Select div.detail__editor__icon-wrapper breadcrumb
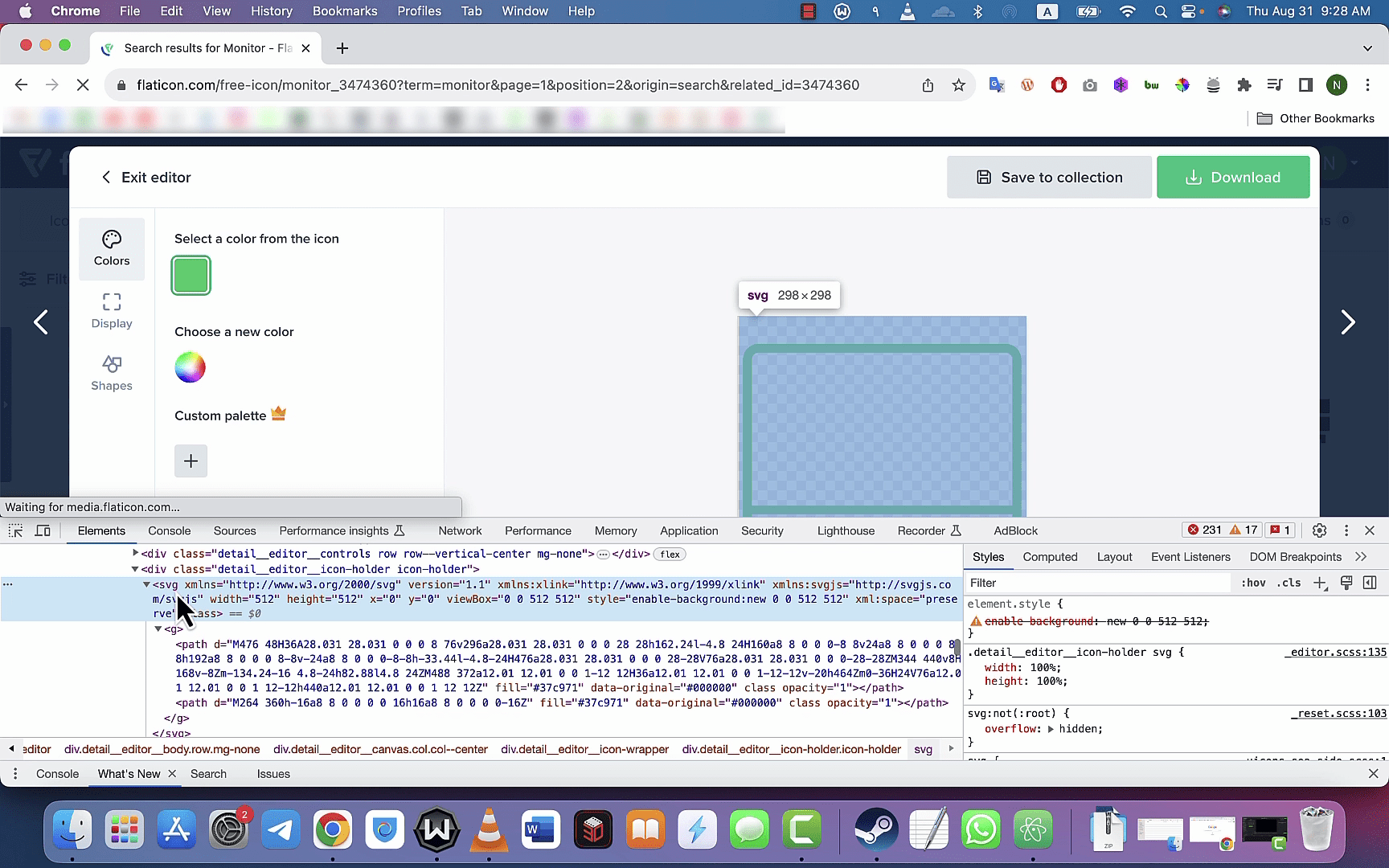This screenshot has width=1389, height=868. tap(584, 749)
